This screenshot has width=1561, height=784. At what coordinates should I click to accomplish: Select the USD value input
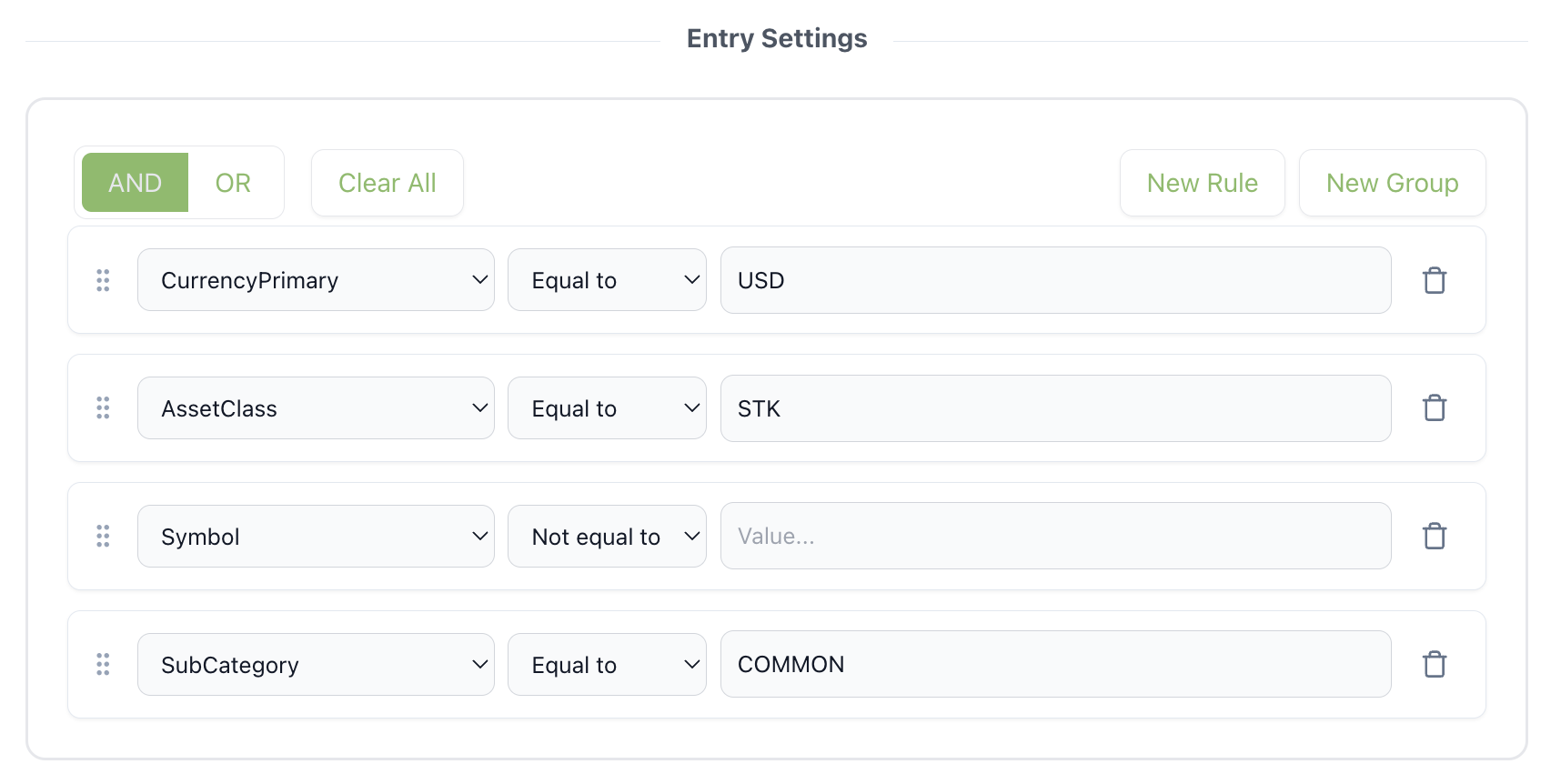(1055, 279)
